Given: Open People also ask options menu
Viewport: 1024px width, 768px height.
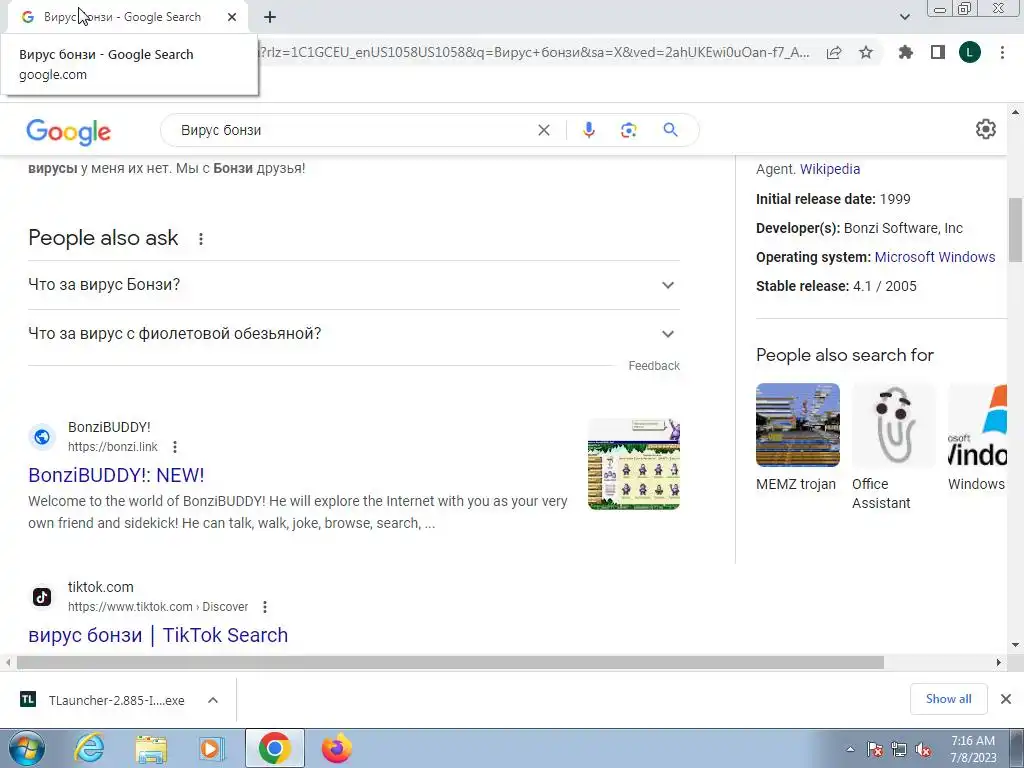Looking at the screenshot, I should pos(200,239).
